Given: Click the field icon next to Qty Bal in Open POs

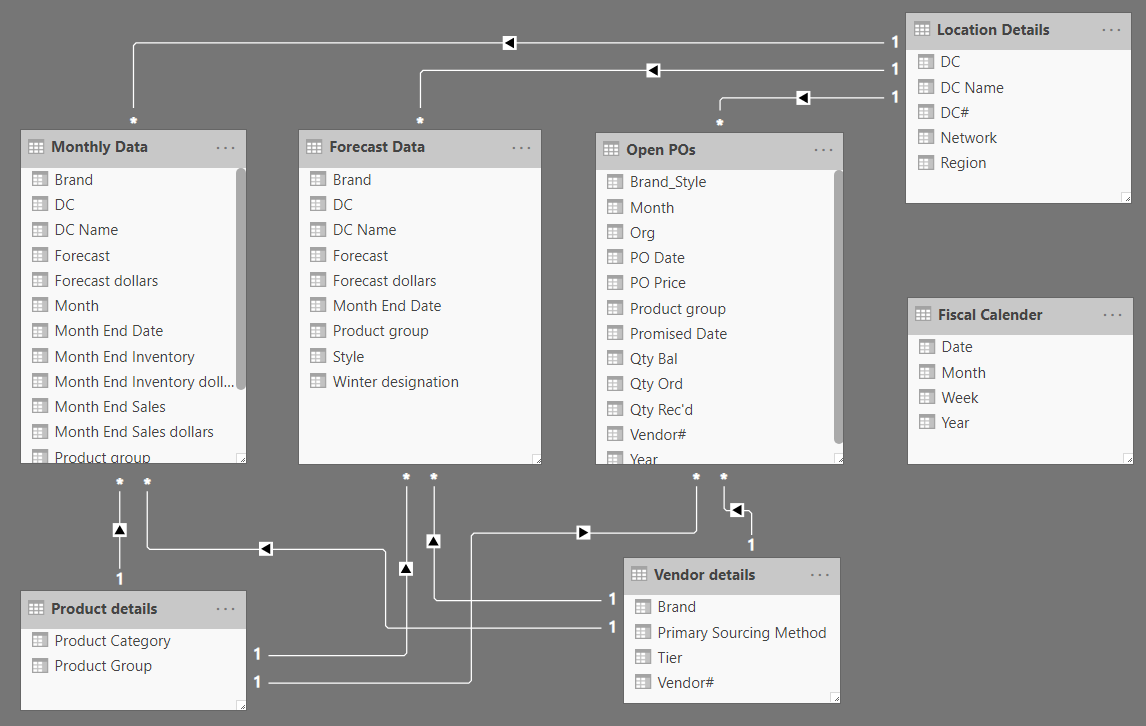Looking at the screenshot, I should (615, 358).
